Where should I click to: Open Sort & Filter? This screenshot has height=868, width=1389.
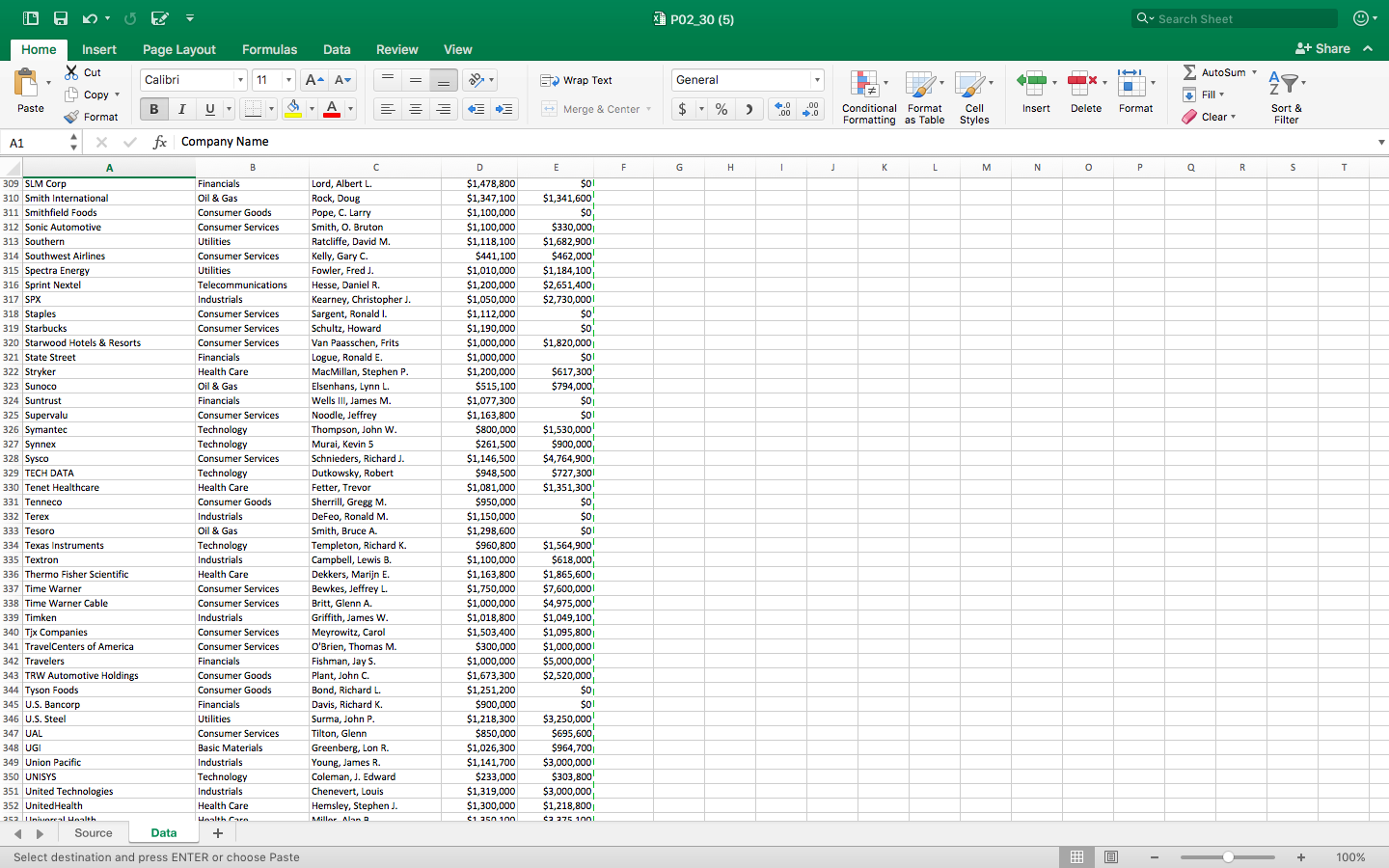tap(1286, 96)
